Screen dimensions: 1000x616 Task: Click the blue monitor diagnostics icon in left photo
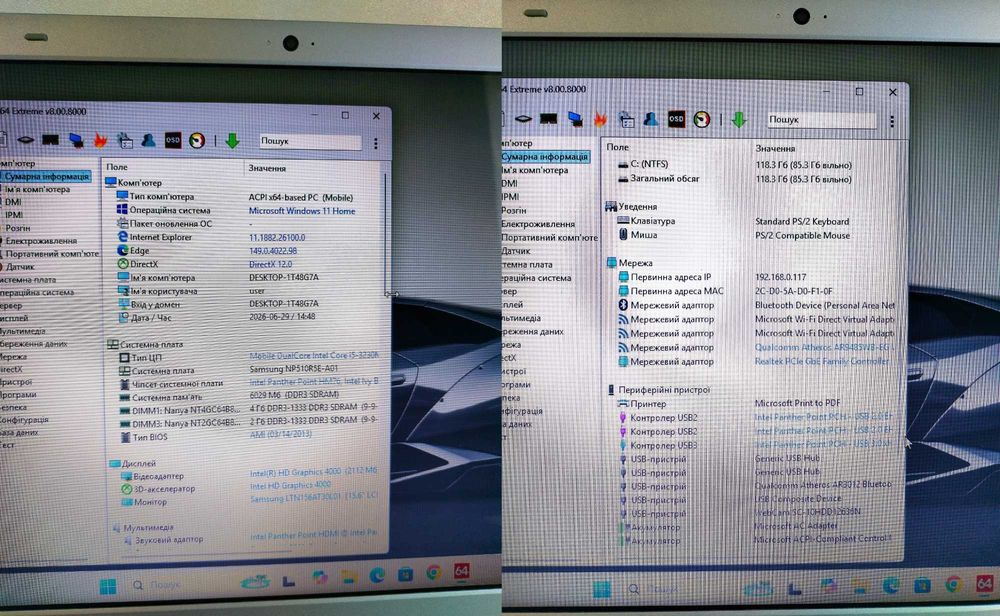tap(76, 140)
